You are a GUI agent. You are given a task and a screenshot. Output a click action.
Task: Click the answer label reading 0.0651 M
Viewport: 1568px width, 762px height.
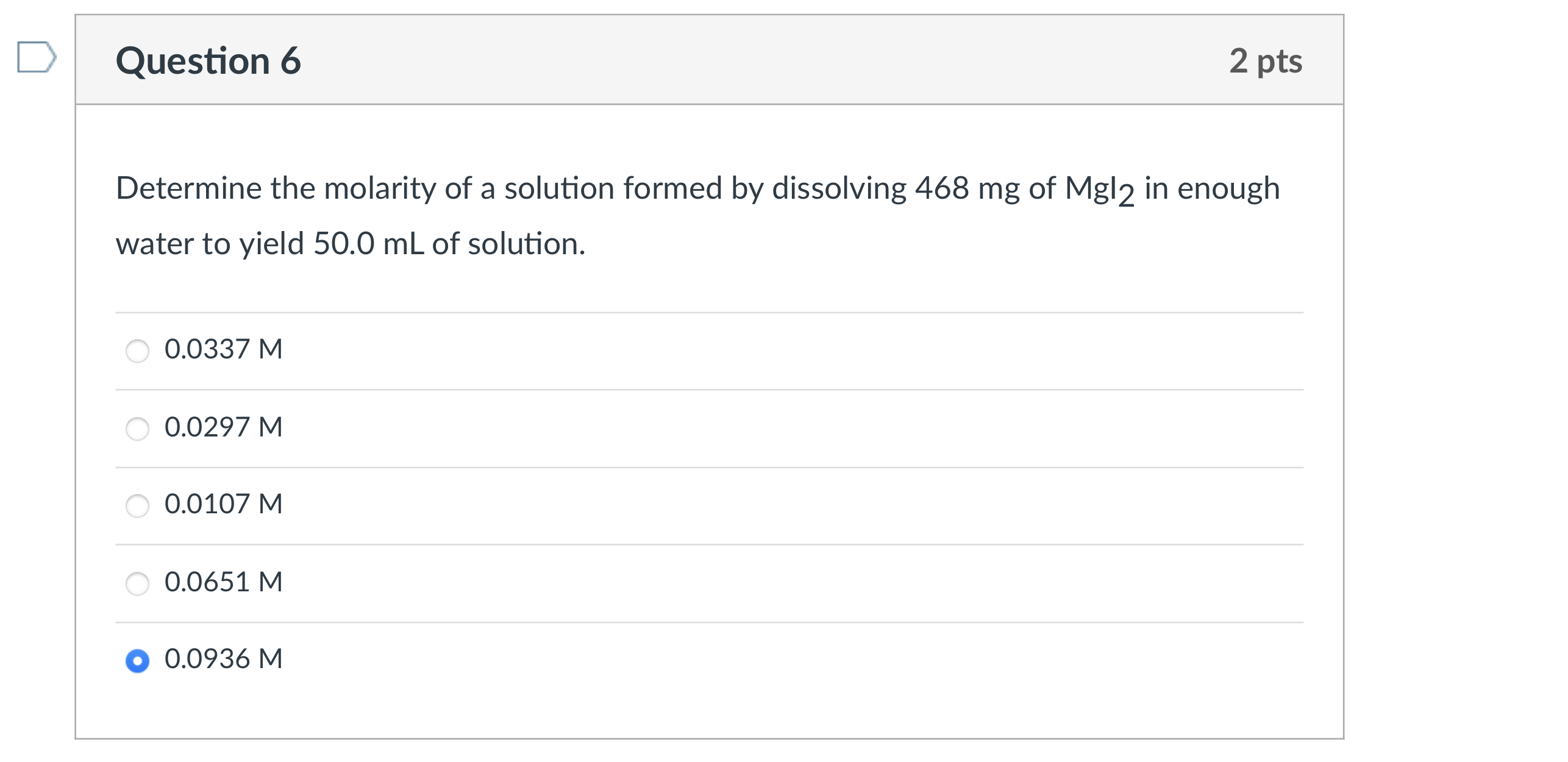point(224,582)
